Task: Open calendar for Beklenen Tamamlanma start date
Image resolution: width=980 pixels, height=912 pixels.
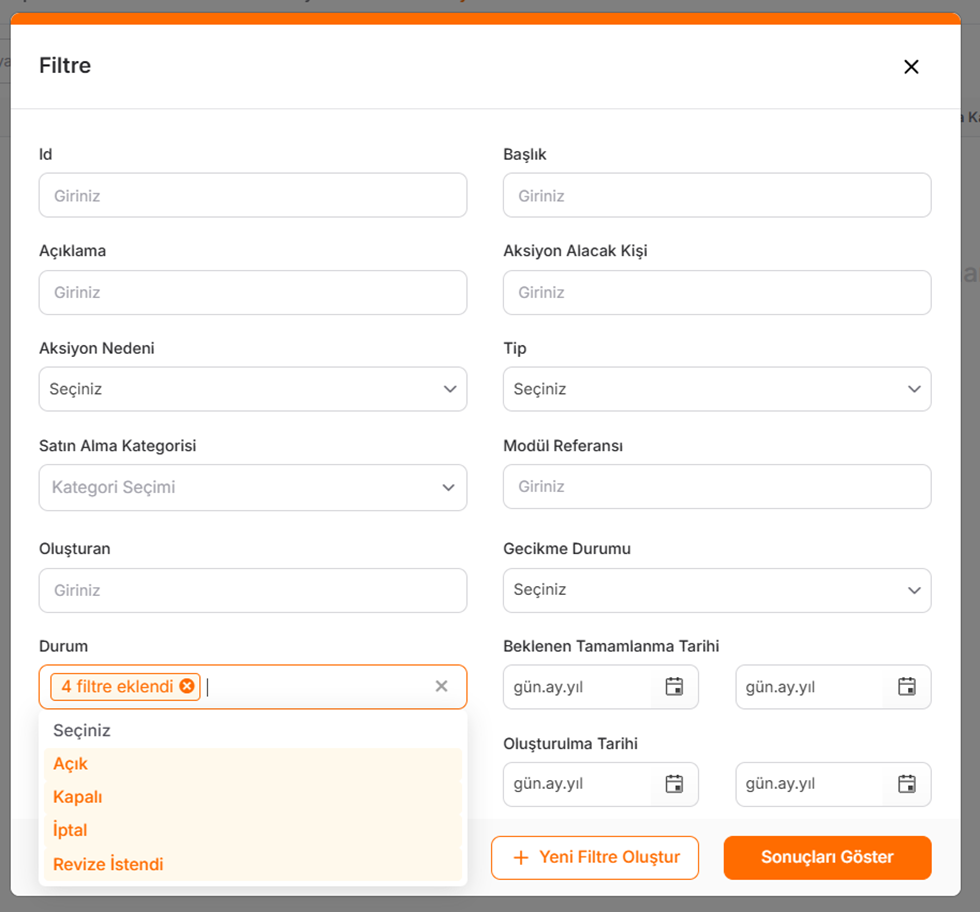Action: coord(674,686)
